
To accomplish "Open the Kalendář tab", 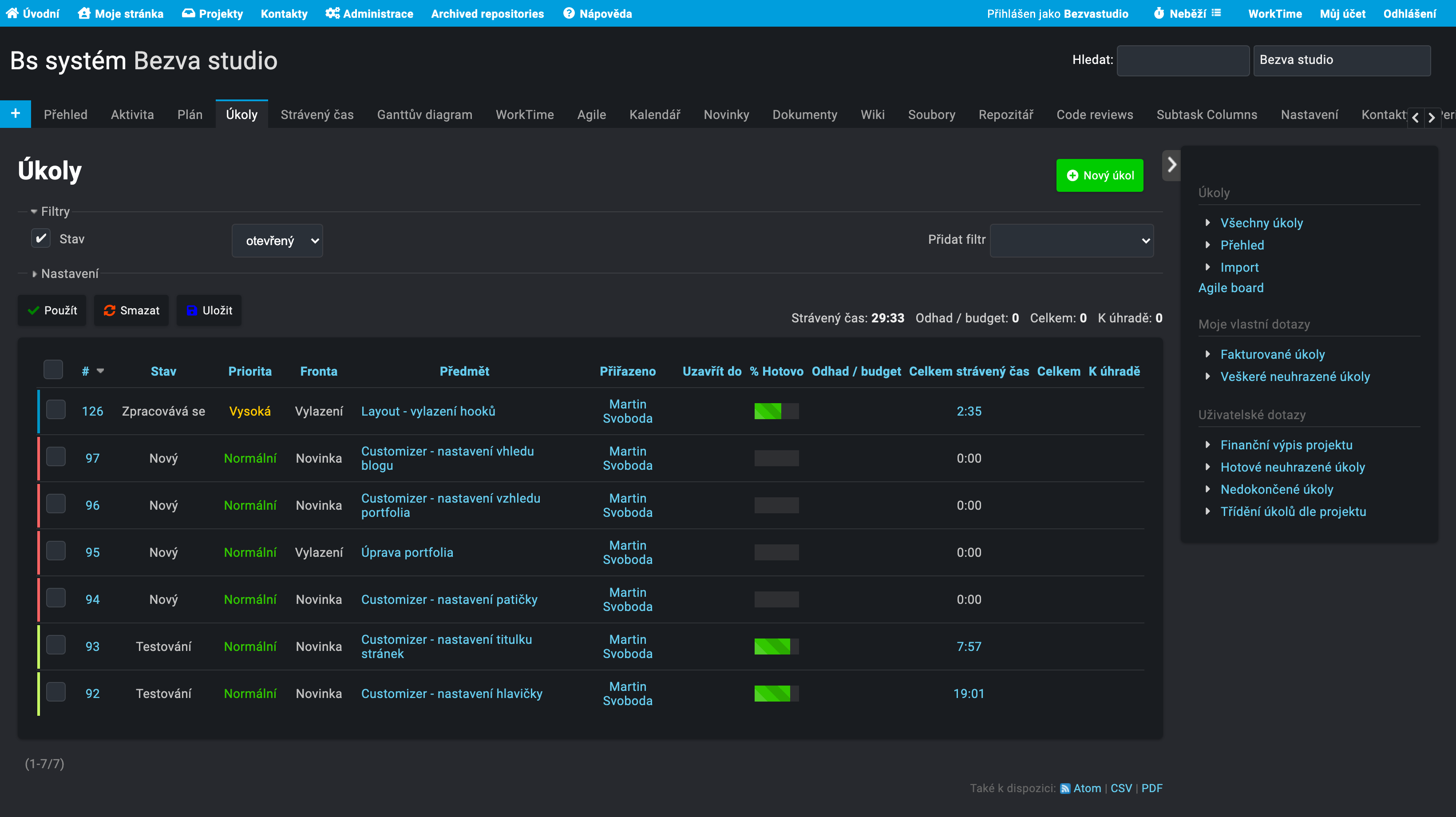I will [654, 115].
